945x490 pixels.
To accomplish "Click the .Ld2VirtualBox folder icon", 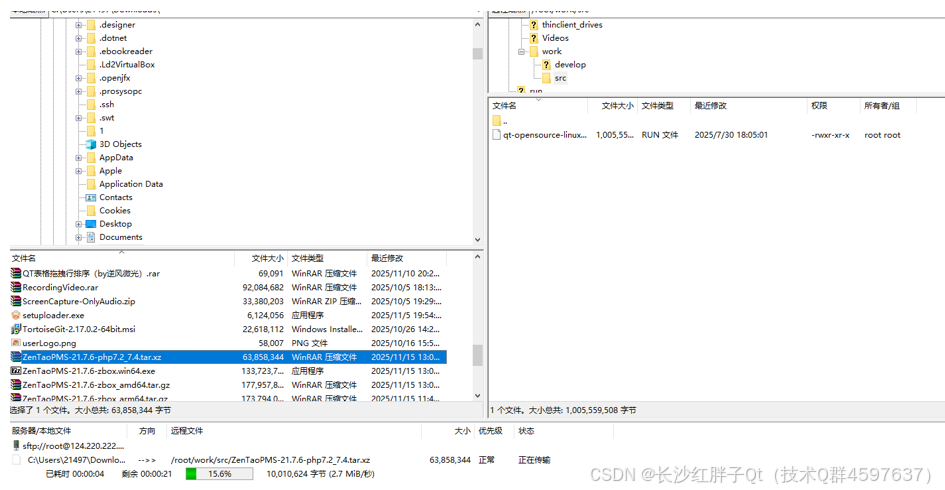I will point(91,64).
